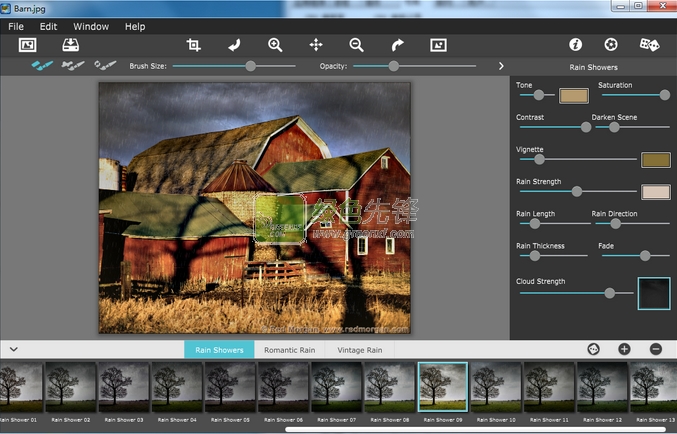Zoom out with the minus magnifier

[x=356, y=45]
